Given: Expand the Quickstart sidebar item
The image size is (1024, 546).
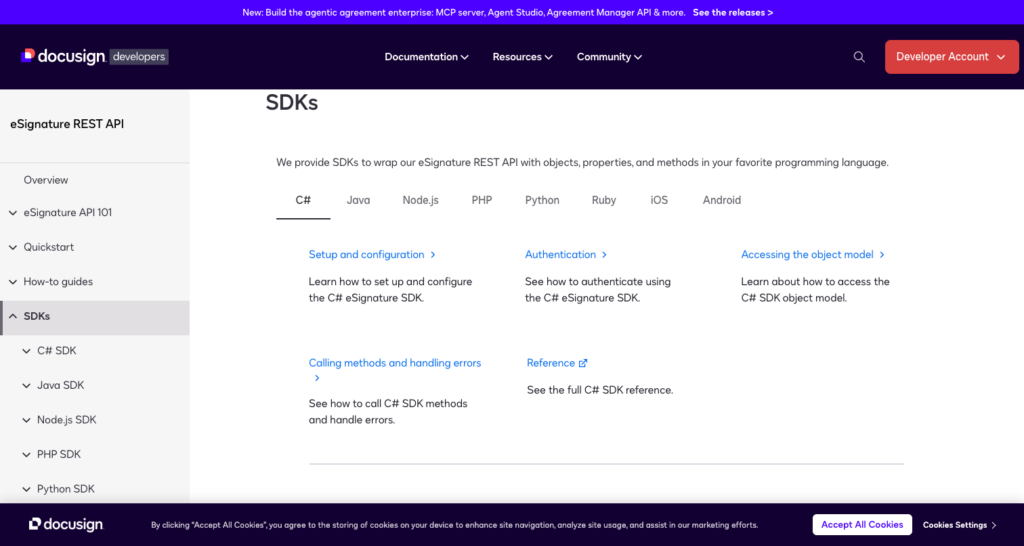Looking at the screenshot, I should coord(95,248).
